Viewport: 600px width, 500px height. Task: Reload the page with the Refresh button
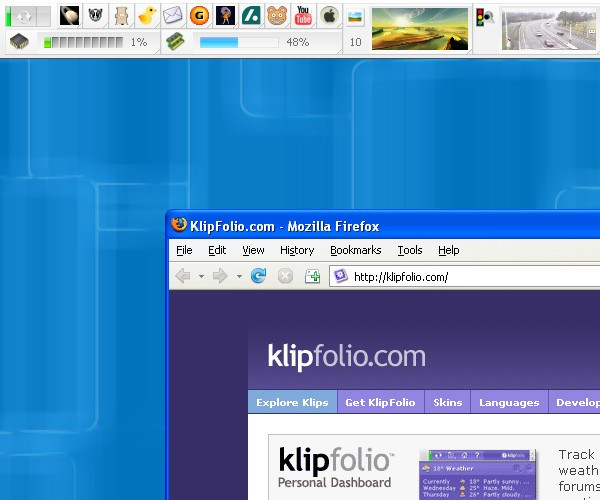(x=258, y=275)
